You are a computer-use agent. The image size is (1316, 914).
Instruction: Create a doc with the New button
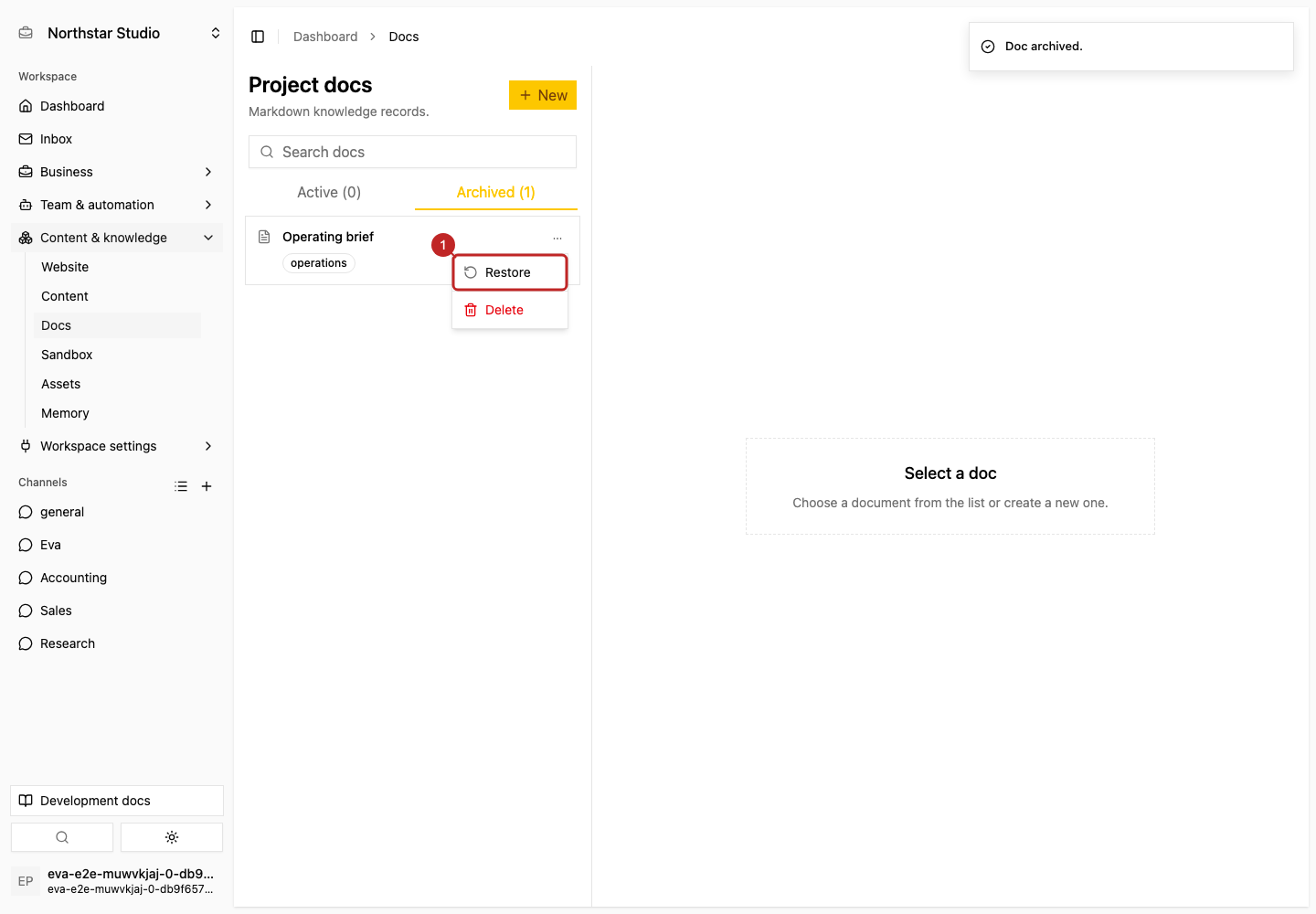click(x=543, y=95)
